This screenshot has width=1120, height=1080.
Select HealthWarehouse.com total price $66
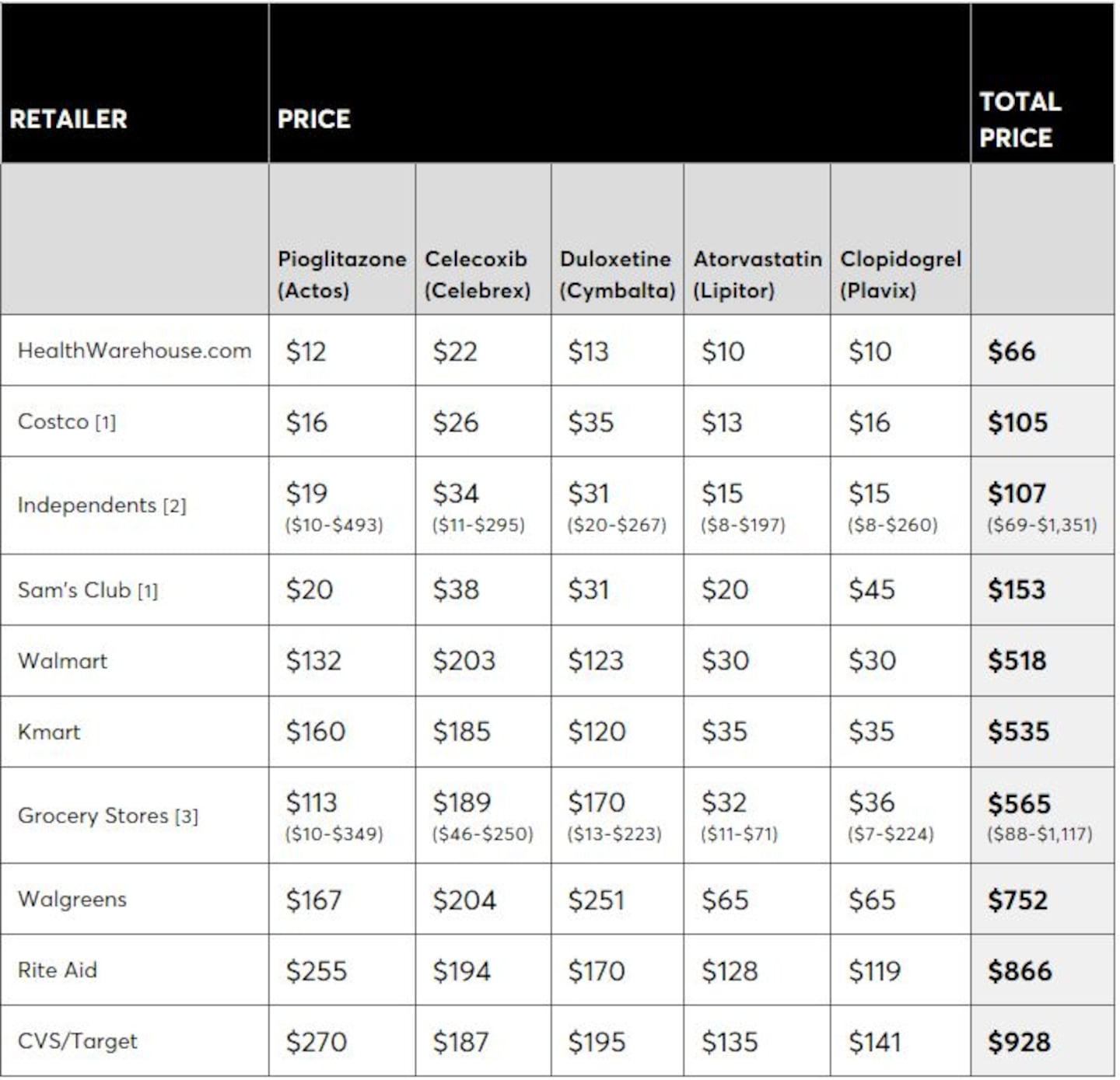click(1011, 351)
